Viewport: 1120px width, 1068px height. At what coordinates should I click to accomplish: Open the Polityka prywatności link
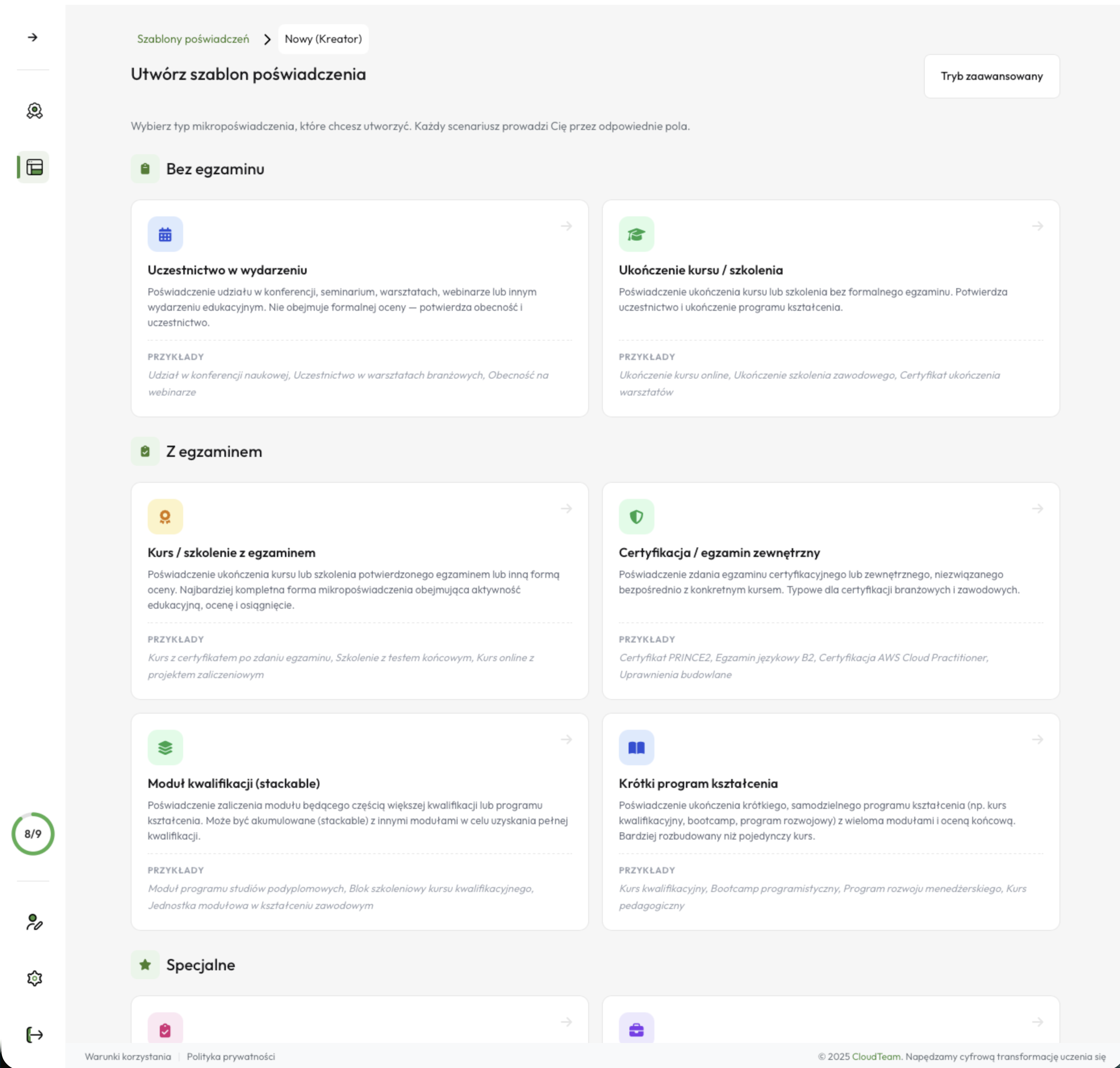coord(230,1057)
